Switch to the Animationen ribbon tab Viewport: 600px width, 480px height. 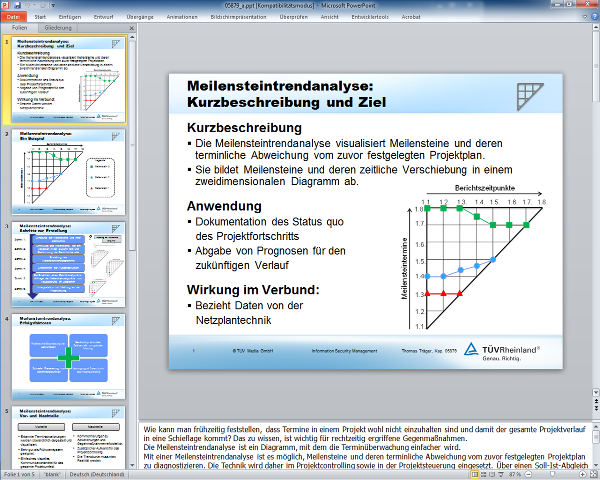(182, 17)
